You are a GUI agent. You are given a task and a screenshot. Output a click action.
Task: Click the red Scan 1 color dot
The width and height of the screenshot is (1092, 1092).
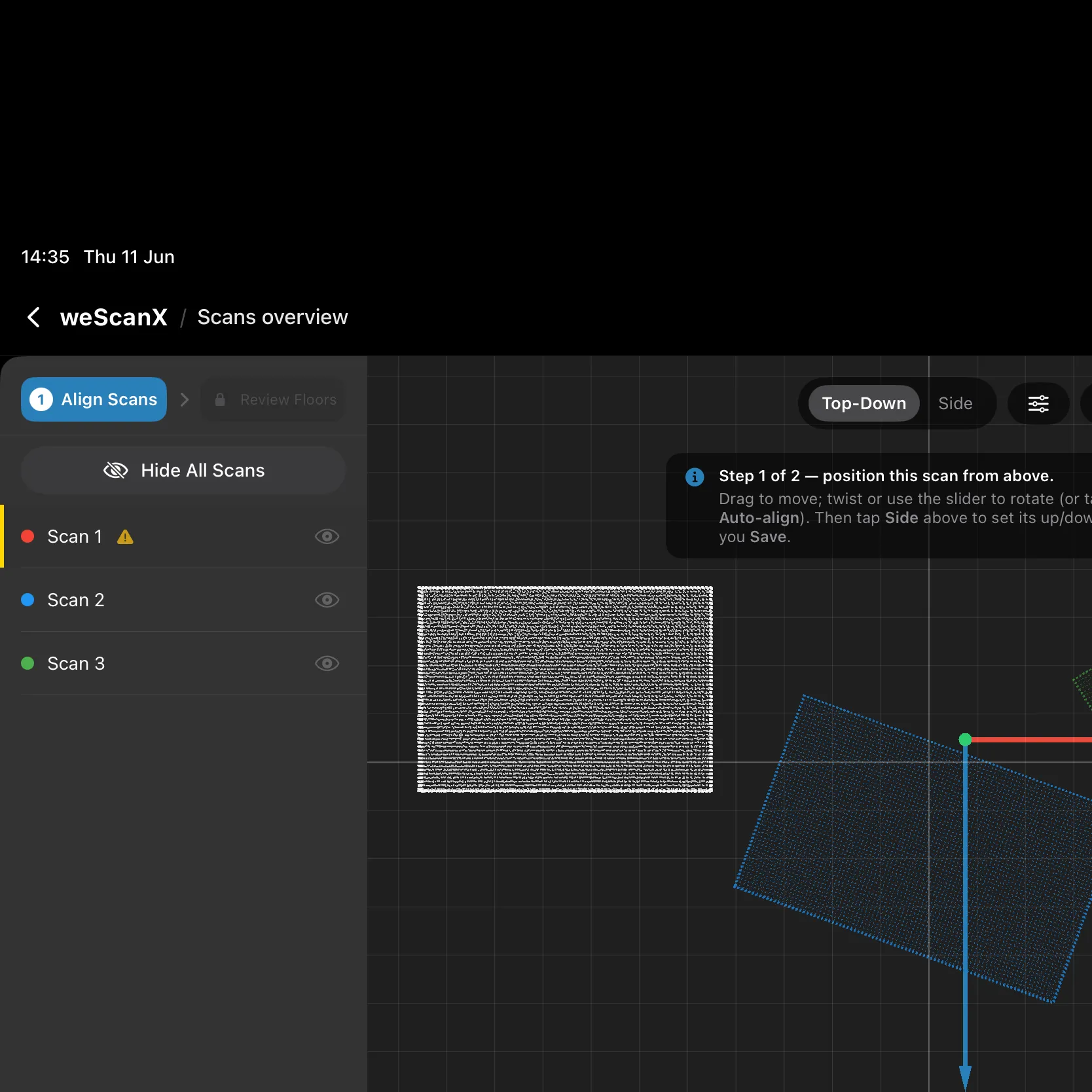click(x=27, y=536)
